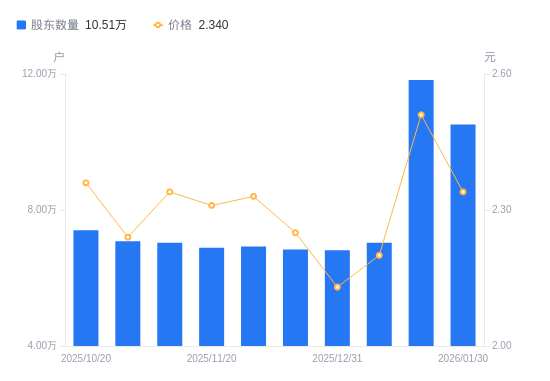Screen dimensions: 550x381
Task: Toggle the 价格 legend orange marker
Action: pyautogui.click(x=158, y=25)
